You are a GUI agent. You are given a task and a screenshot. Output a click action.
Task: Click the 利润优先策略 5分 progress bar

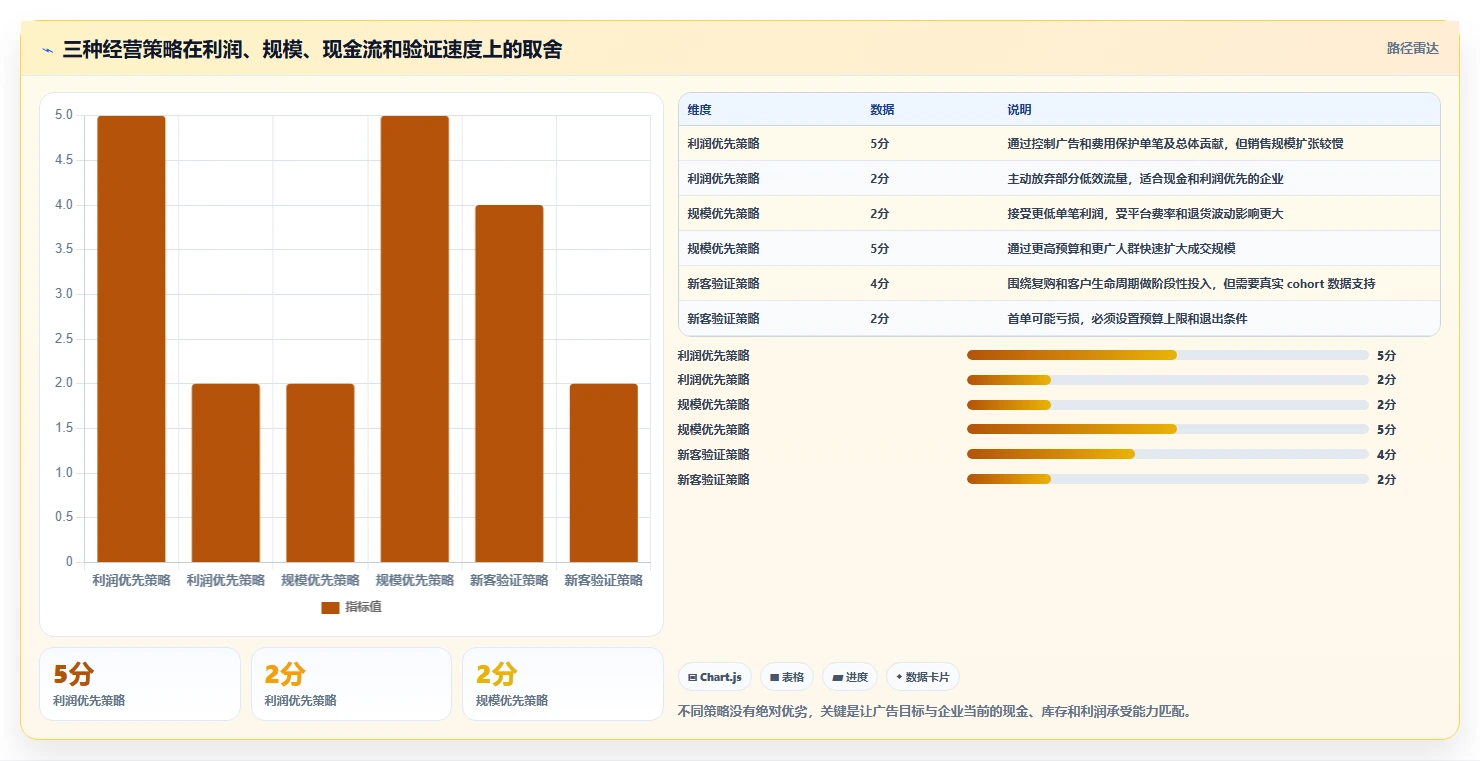(x=1167, y=355)
